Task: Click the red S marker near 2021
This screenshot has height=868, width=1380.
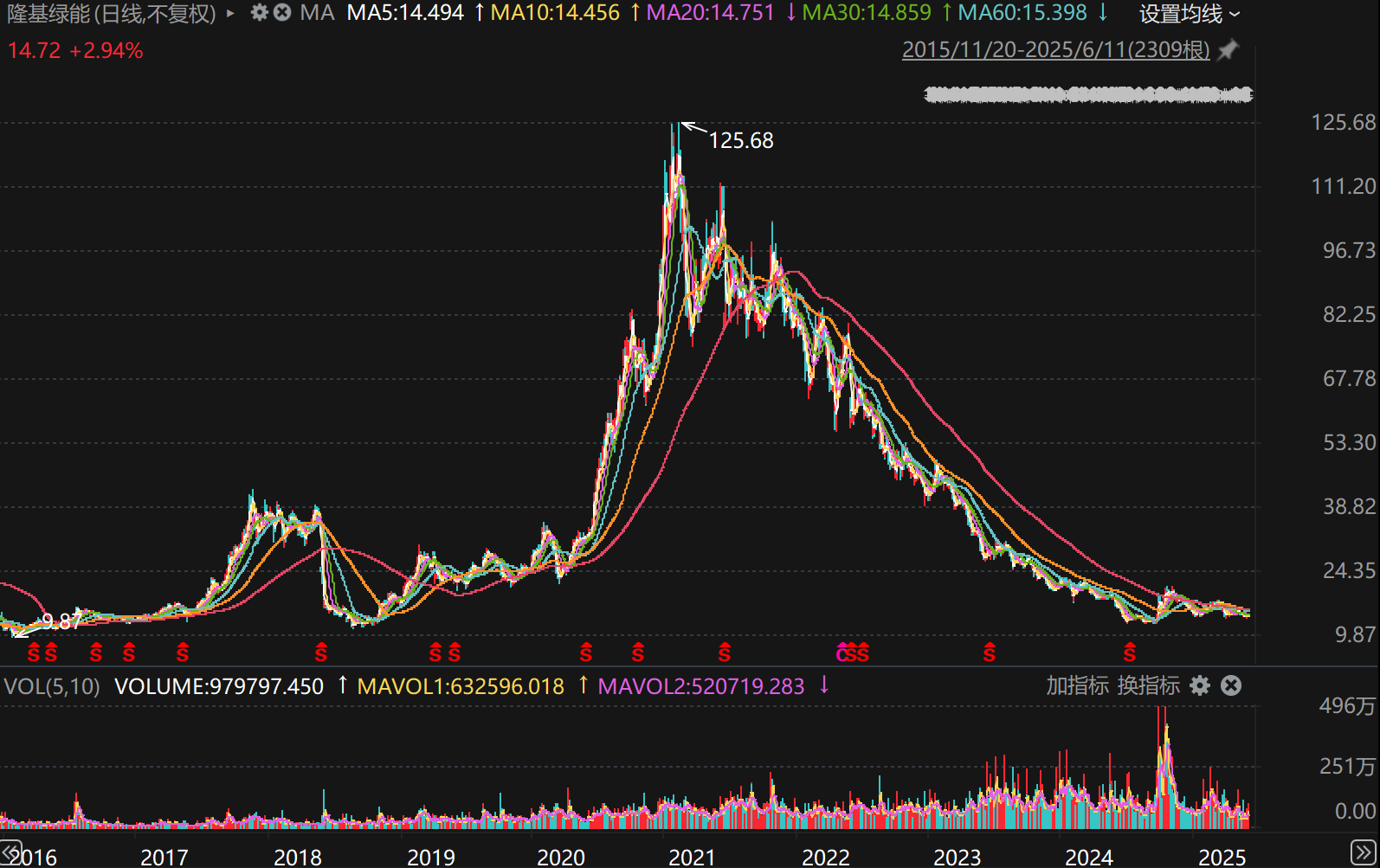Action: click(x=725, y=653)
